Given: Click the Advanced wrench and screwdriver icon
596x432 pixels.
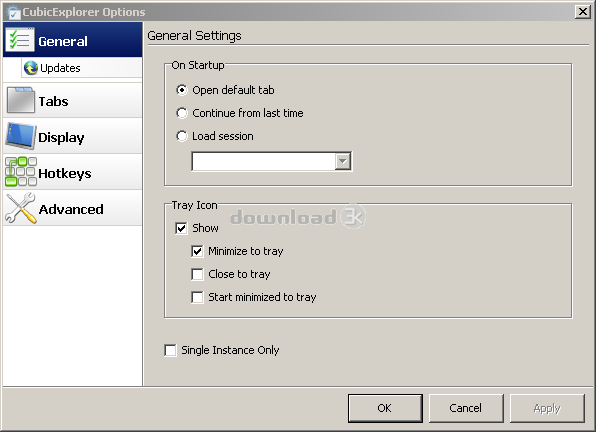Looking at the screenshot, I should [x=21, y=208].
